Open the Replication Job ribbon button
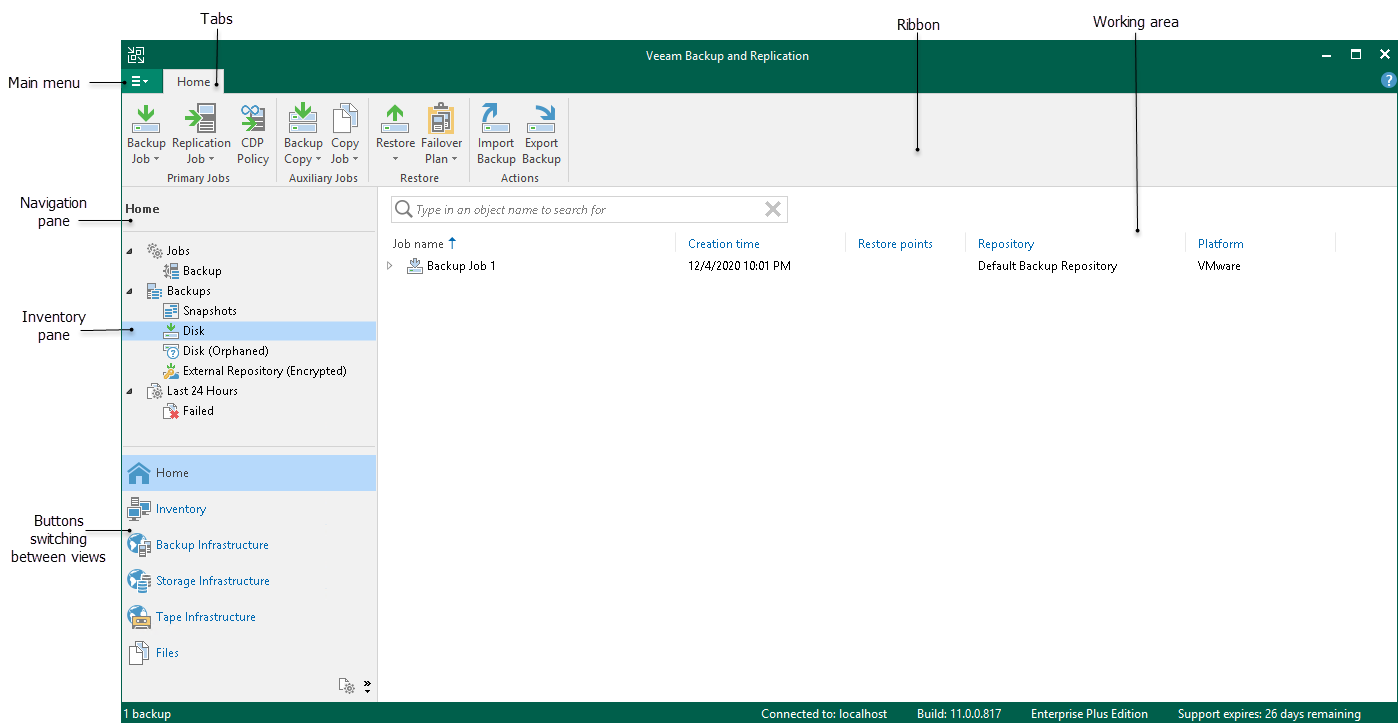 click(x=201, y=134)
